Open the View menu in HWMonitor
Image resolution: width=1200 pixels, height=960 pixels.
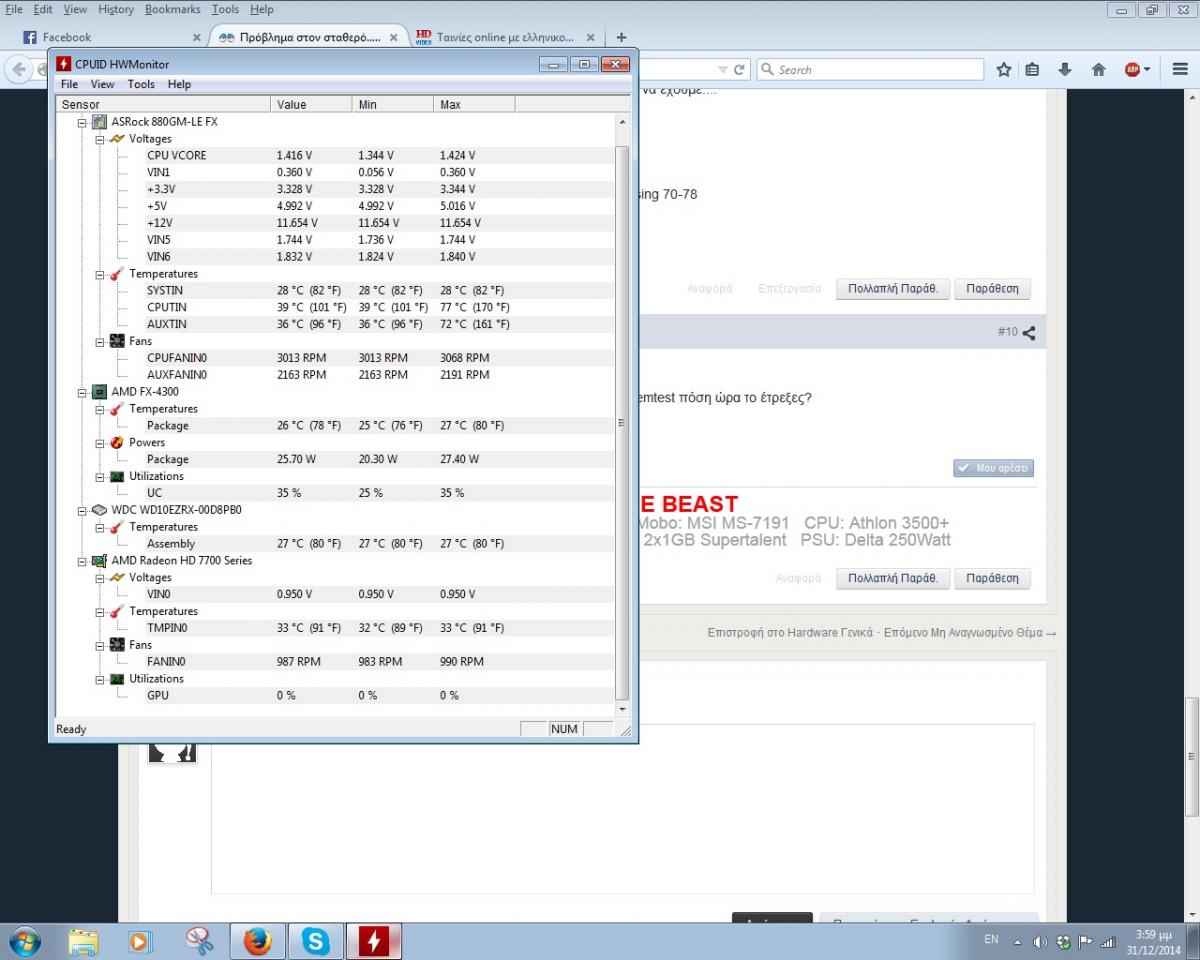tap(102, 84)
